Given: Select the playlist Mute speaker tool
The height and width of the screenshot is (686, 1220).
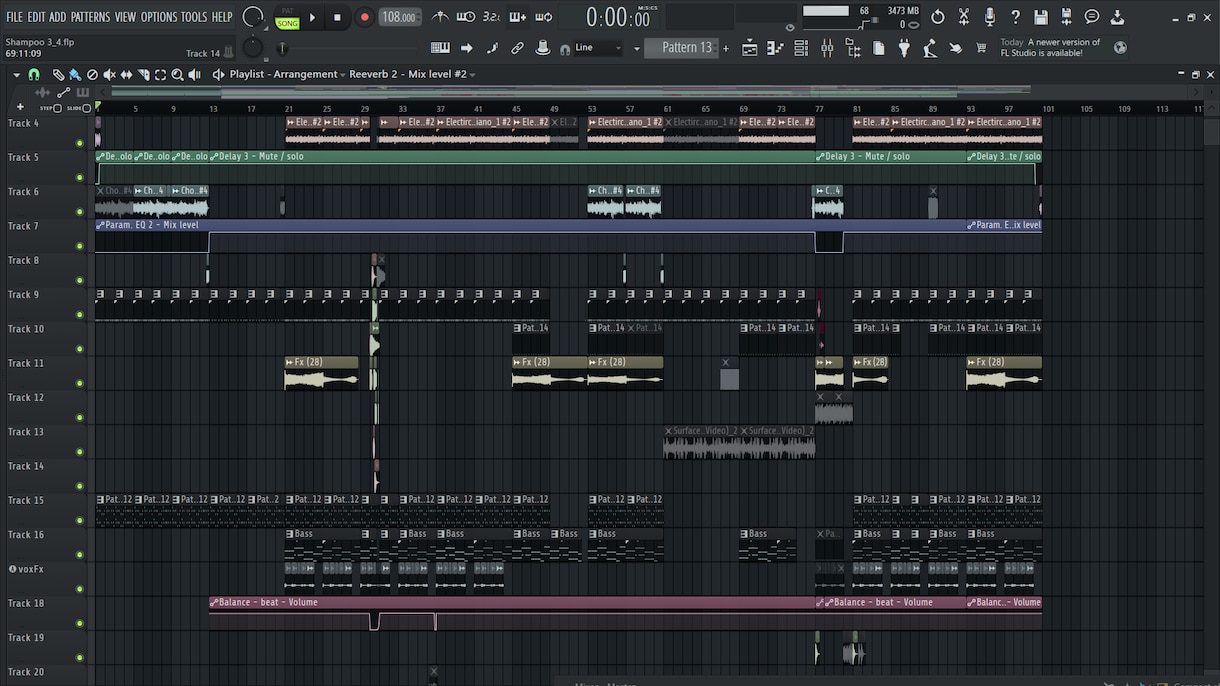Looking at the screenshot, I should tap(109, 75).
